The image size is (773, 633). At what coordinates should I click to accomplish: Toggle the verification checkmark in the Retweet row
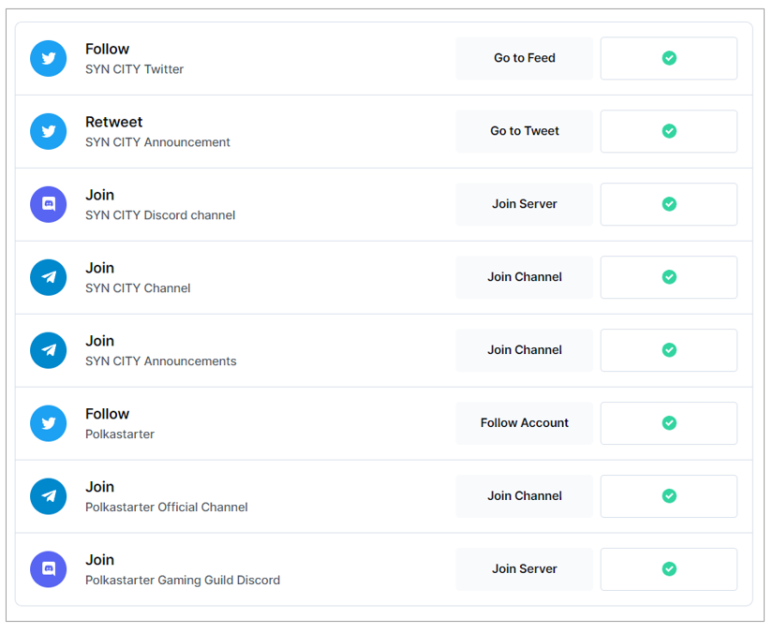pyautogui.click(x=669, y=131)
